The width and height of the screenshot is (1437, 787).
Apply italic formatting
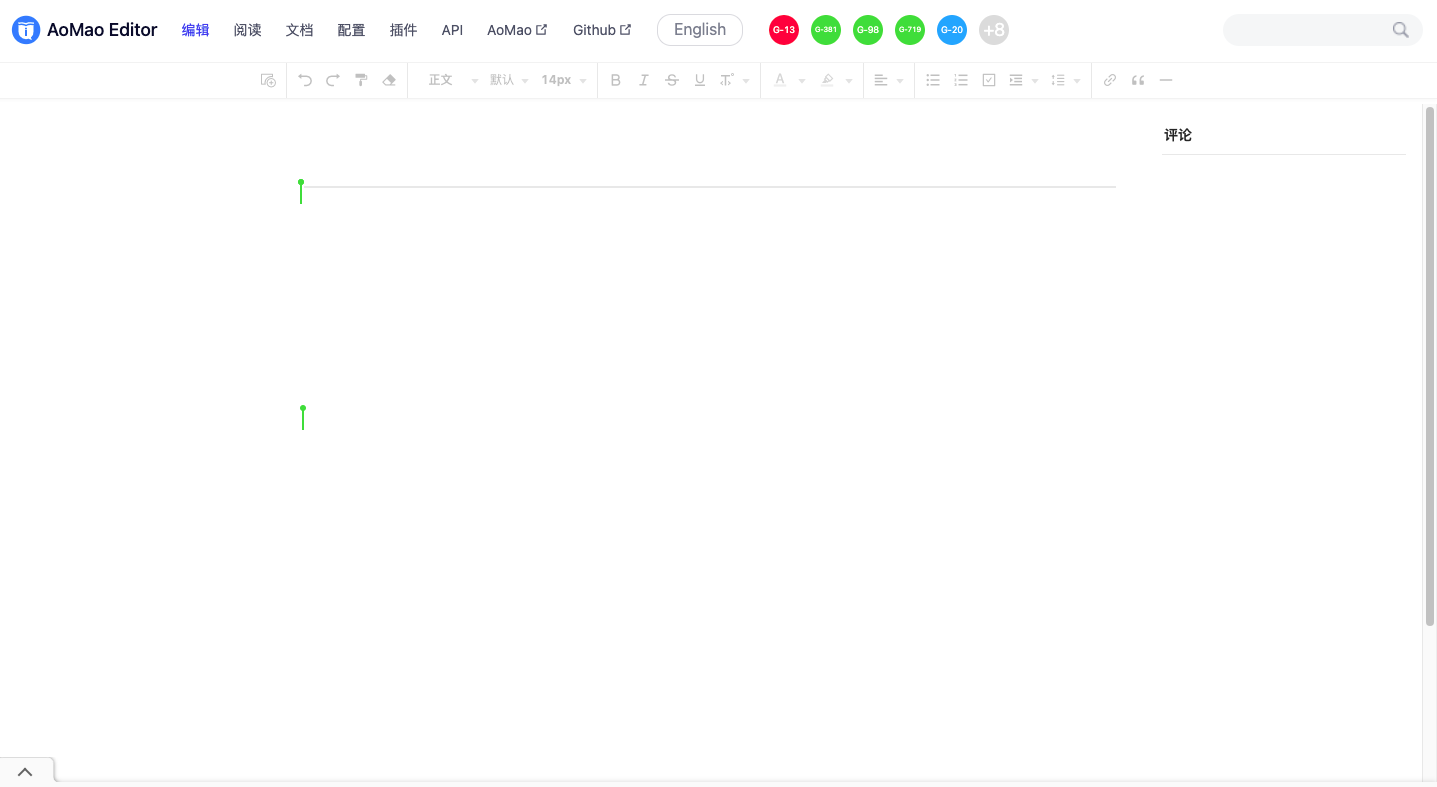tap(643, 79)
